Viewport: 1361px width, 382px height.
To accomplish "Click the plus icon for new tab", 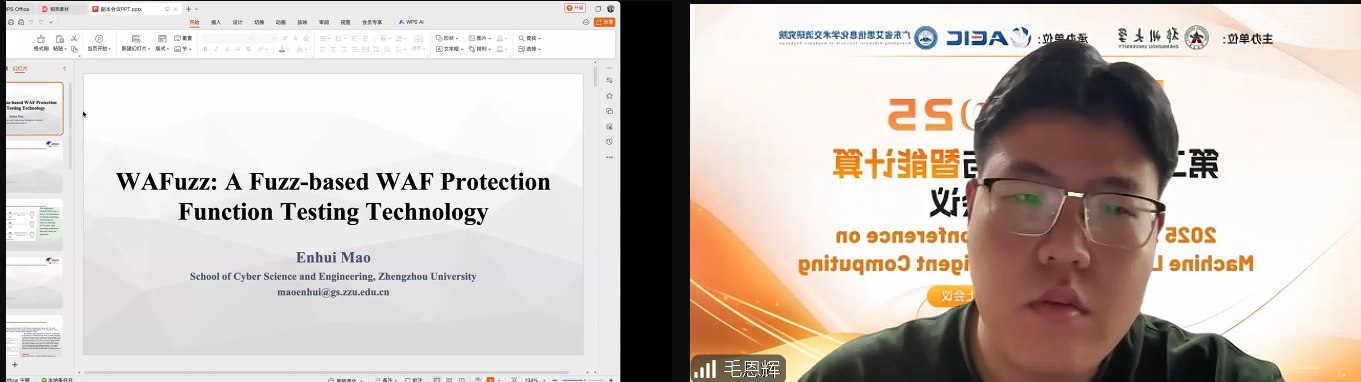I will click(189, 8).
